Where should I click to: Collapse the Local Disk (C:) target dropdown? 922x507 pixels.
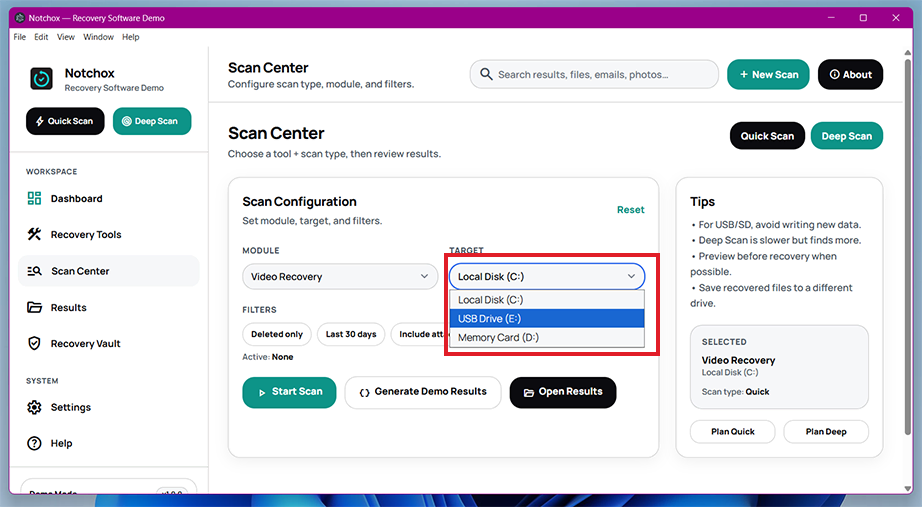point(547,276)
